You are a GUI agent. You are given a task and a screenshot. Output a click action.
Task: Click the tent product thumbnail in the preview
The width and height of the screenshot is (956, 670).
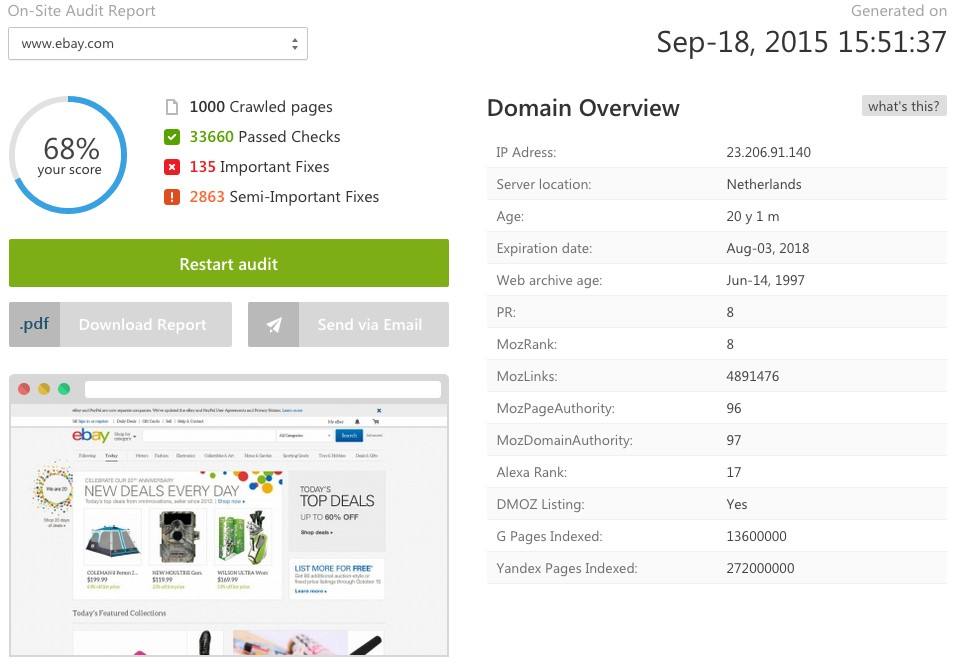(111, 541)
